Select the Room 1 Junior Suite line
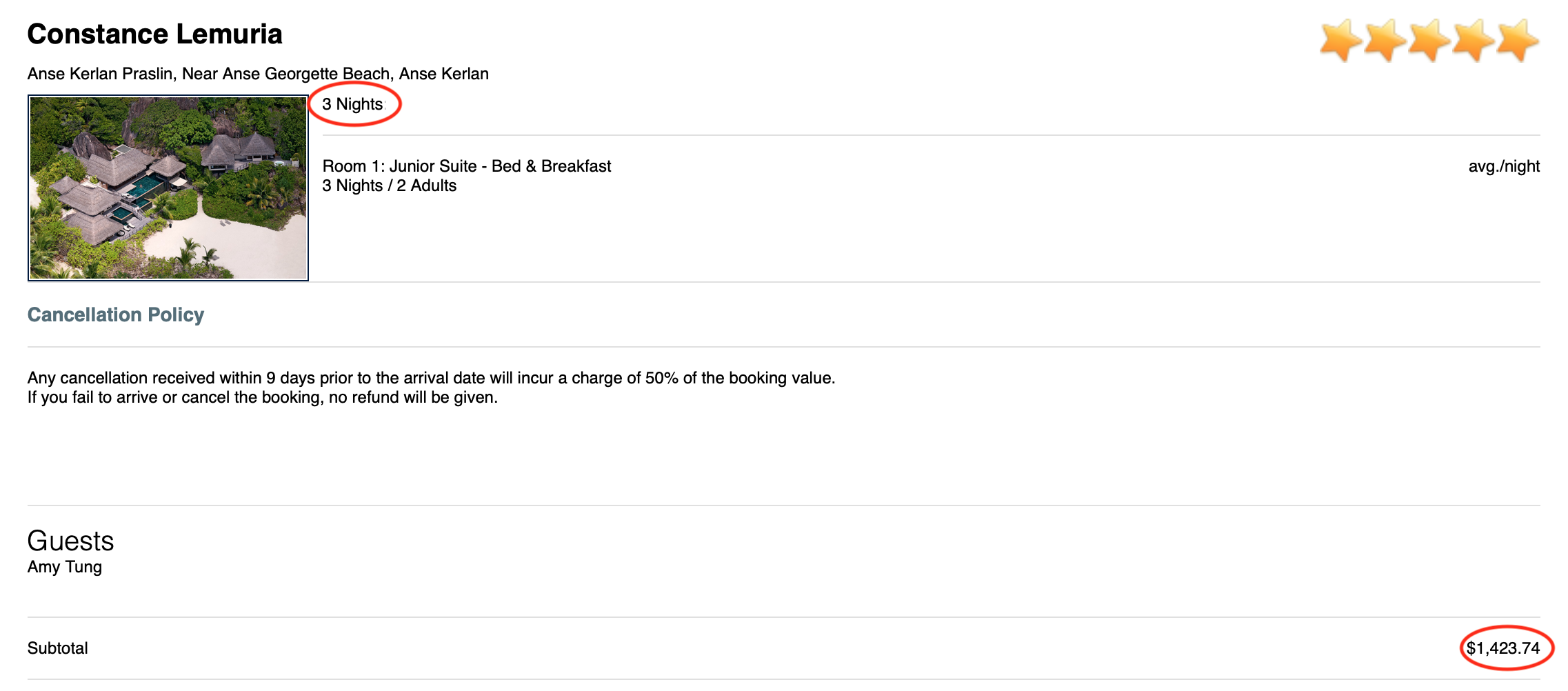Viewport: 1568px width, 691px height. [x=467, y=166]
